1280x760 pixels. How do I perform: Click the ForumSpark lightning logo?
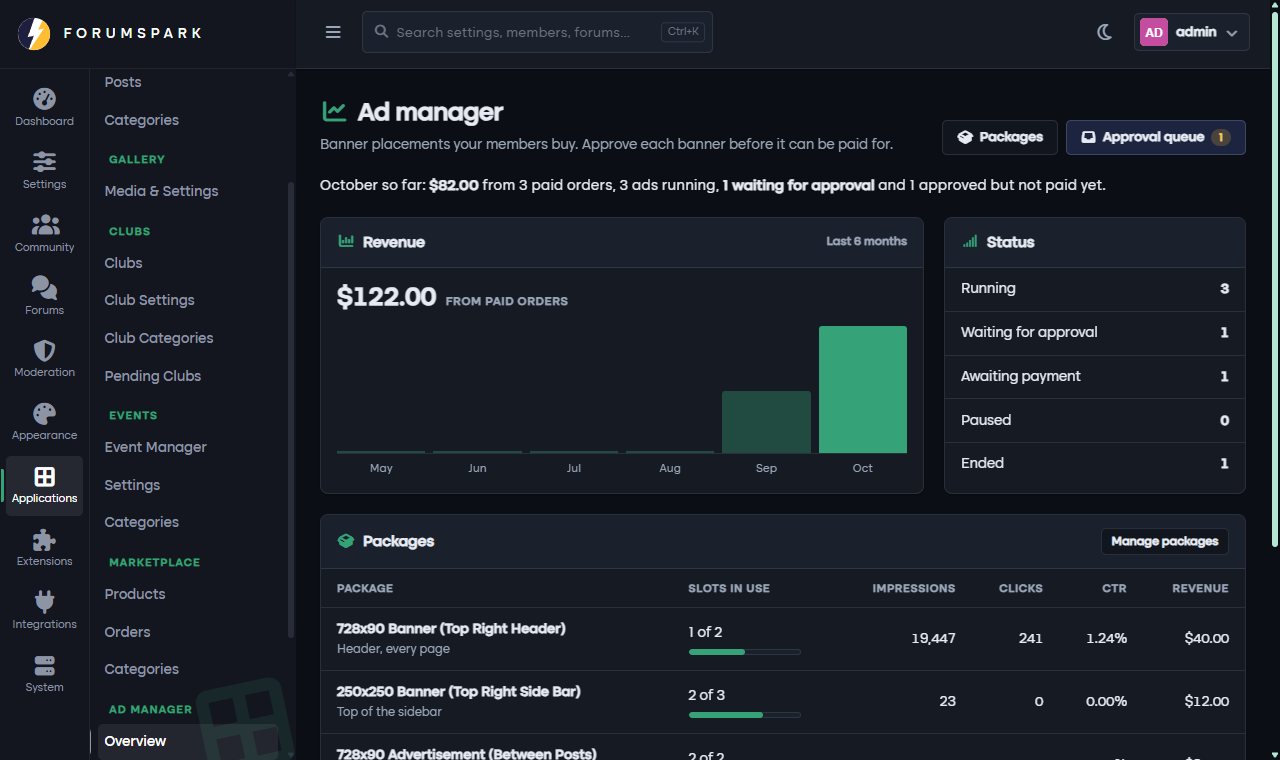(x=34, y=34)
